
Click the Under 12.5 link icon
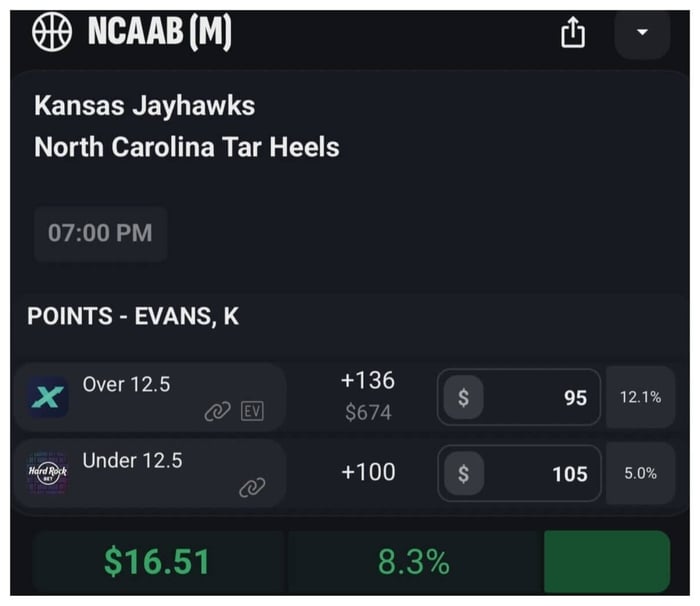252,487
